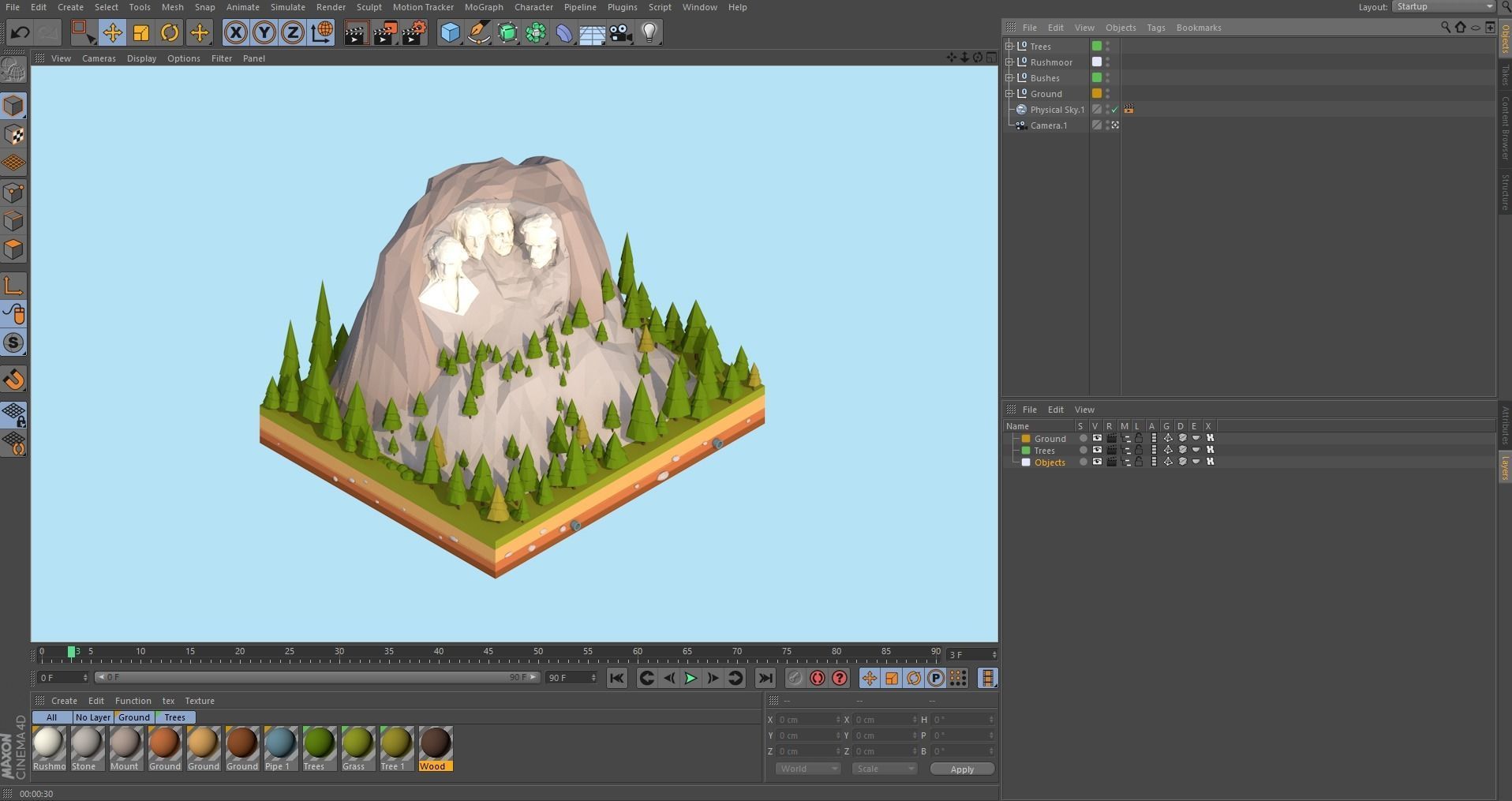1512x801 pixels.
Task: Click the Objects layer name
Action: (x=1050, y=462)
